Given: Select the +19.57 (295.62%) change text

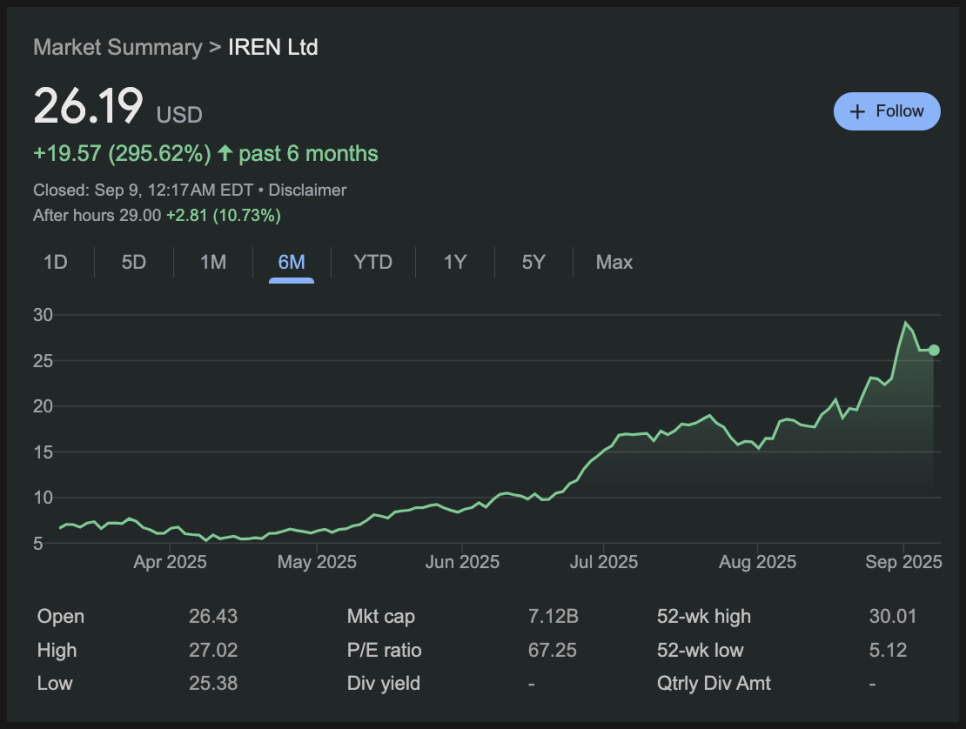Looking at the screenshot, I should coord(122,153).
